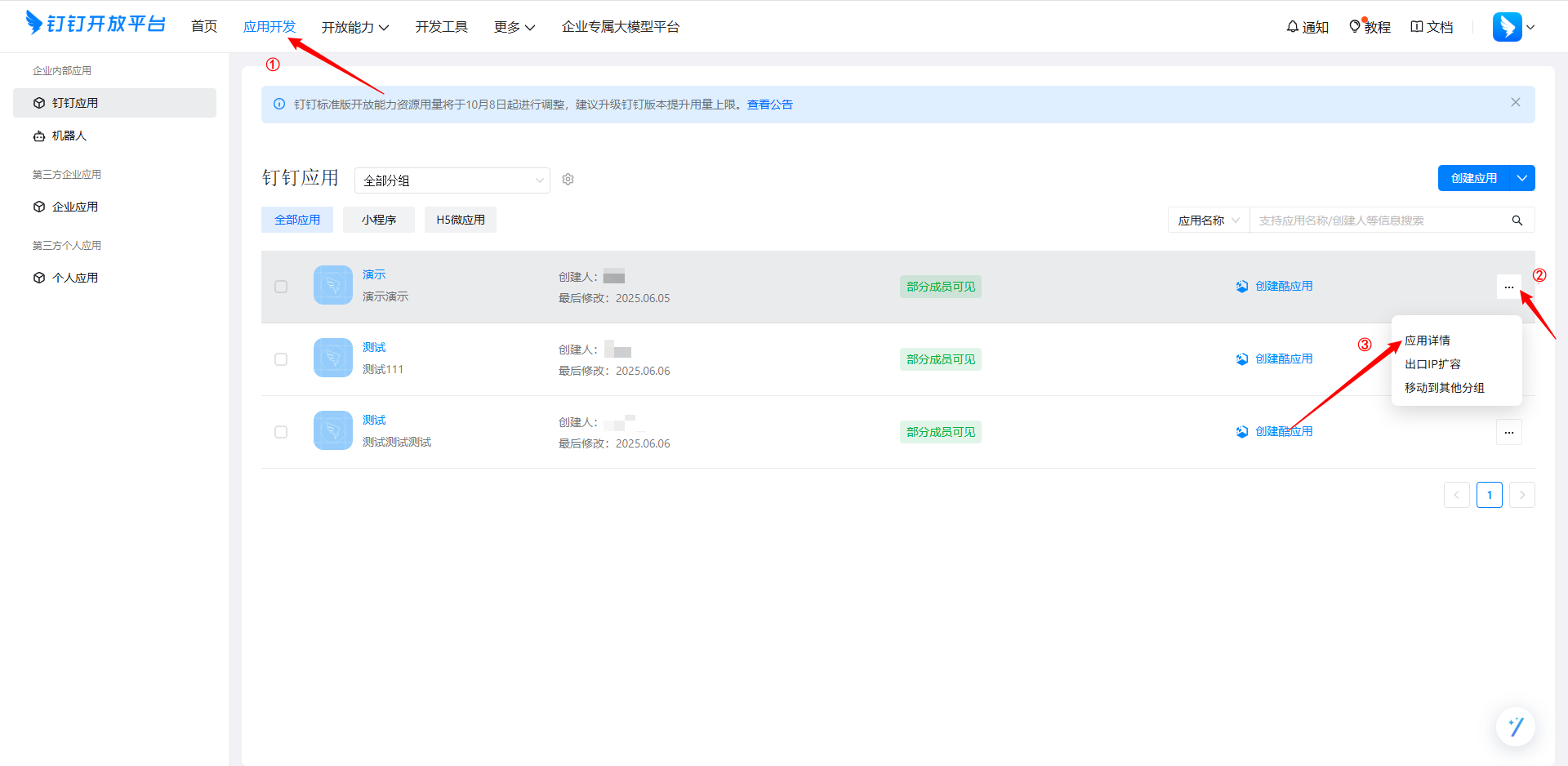Image resolution: width=1568 pixels, height=766 pixels.
Task: Expand the 全部分组 group dropdown
Action: pyautogui.click(x=452, y=180)
